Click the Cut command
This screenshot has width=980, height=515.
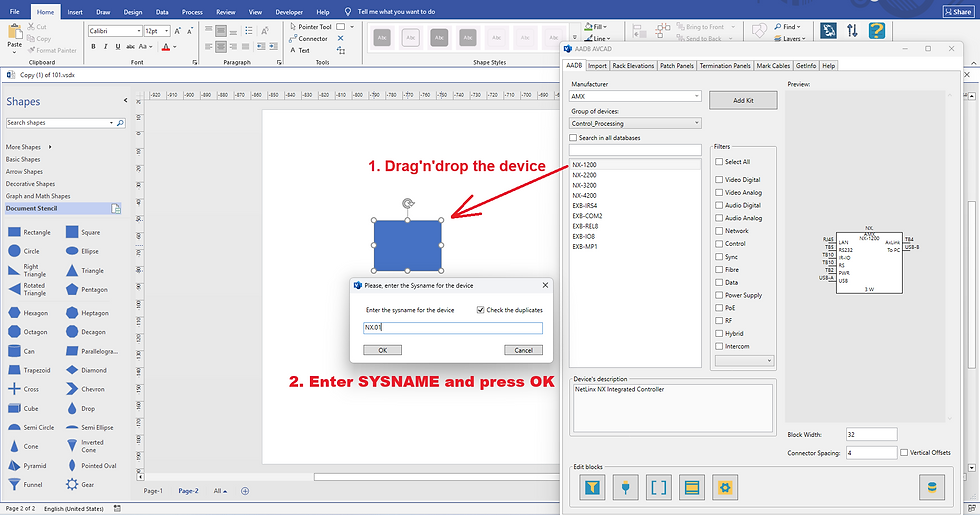click(37, 27)
